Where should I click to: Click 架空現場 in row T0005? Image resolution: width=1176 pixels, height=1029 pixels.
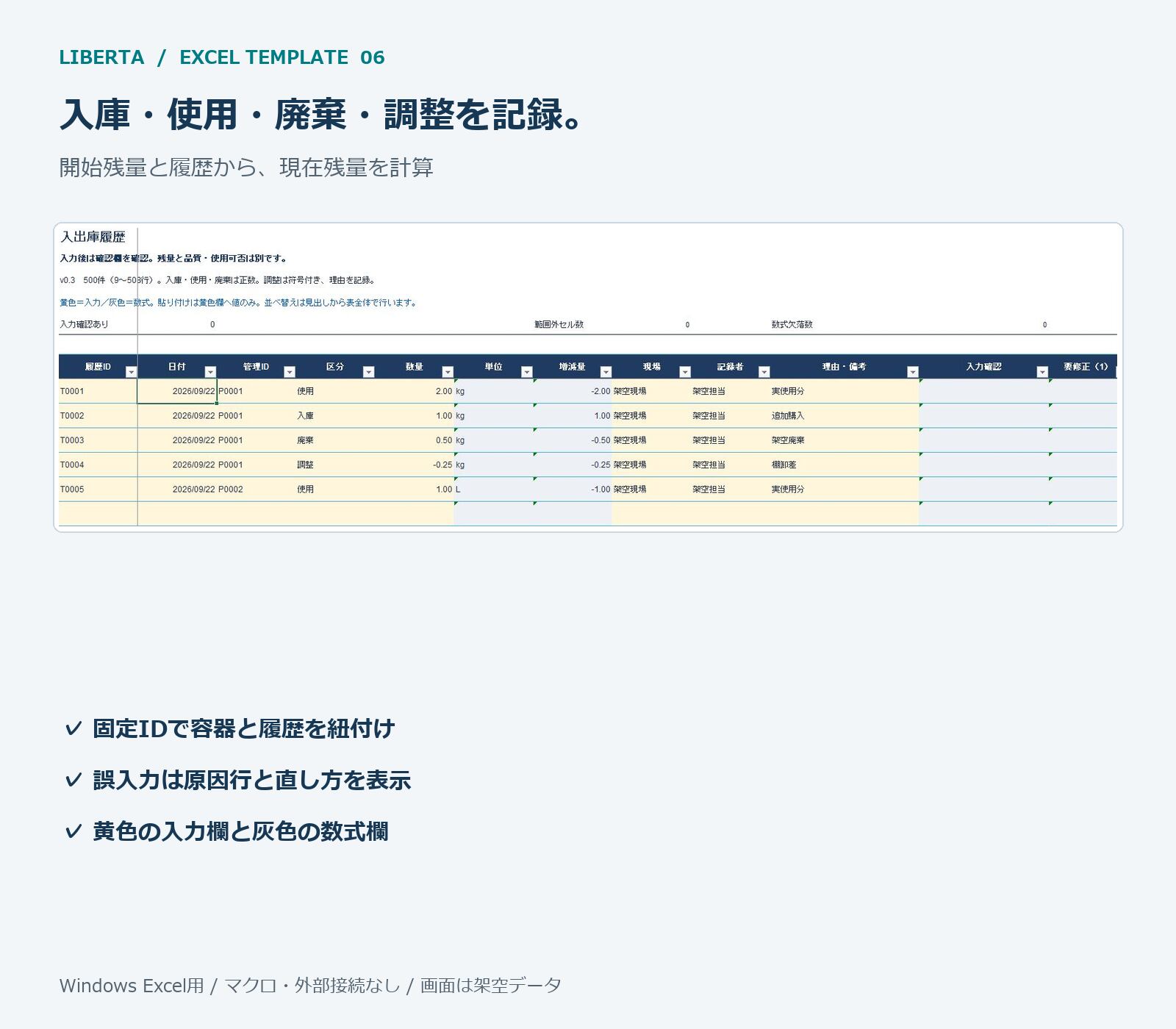[x=651, y=490]
